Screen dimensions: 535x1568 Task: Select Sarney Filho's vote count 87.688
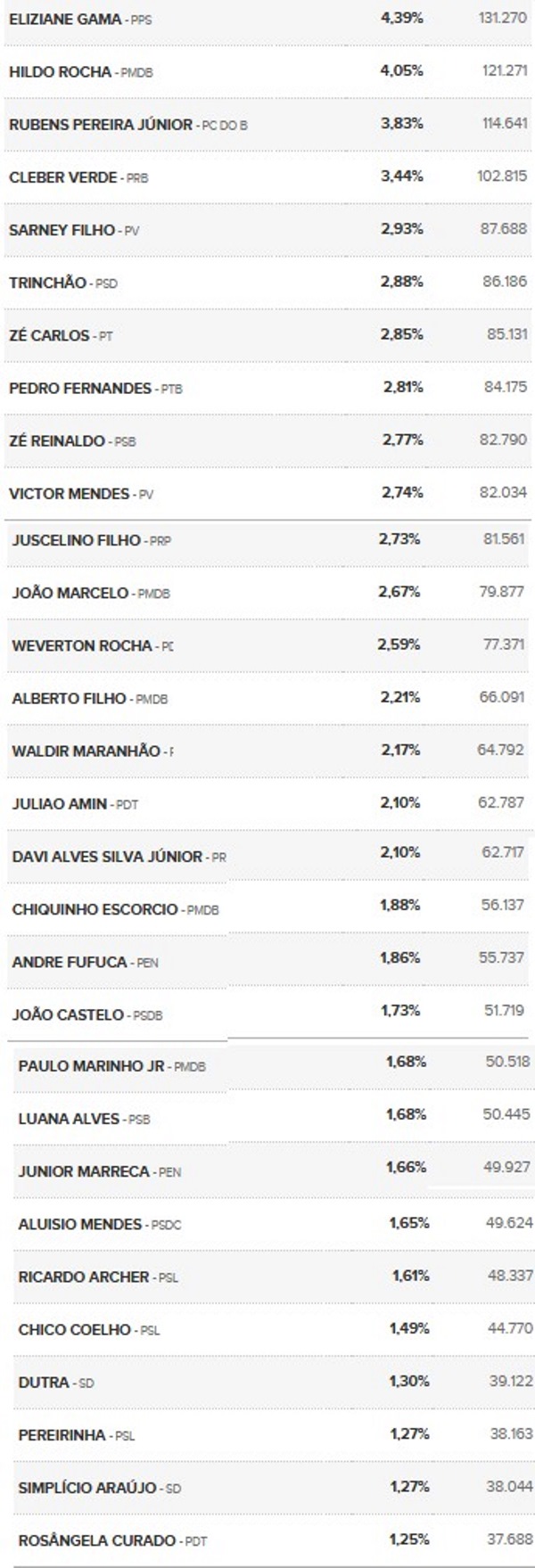pyautogui.click(x=503, y=229)
